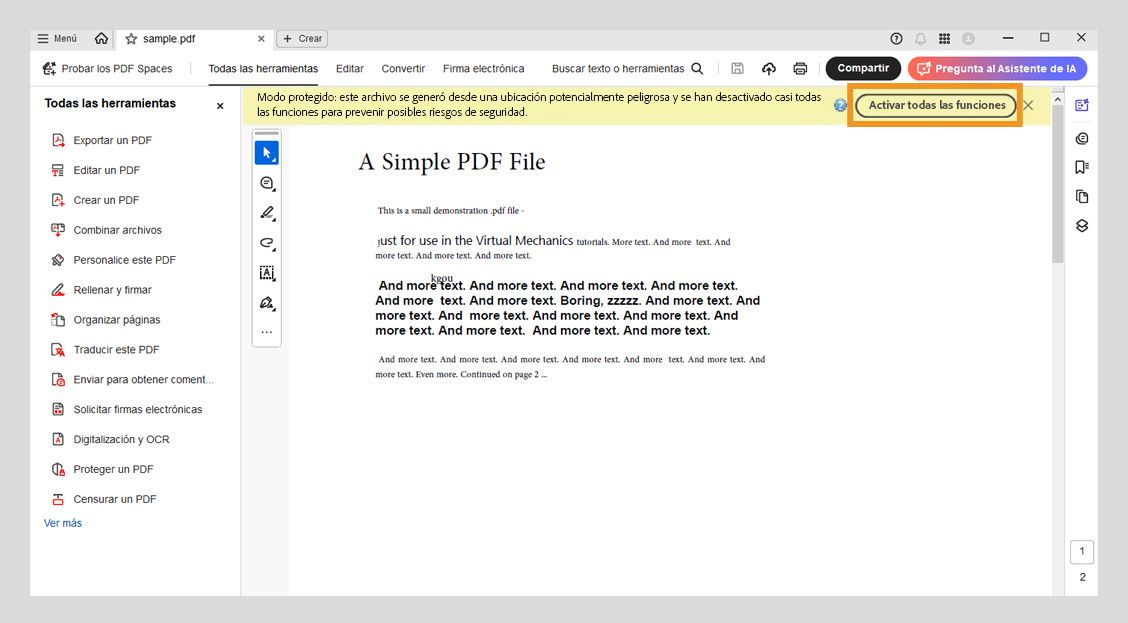The width and height of the screenshot is (1128, 623).
Task: Open the notifications bell
Action: 920,39
